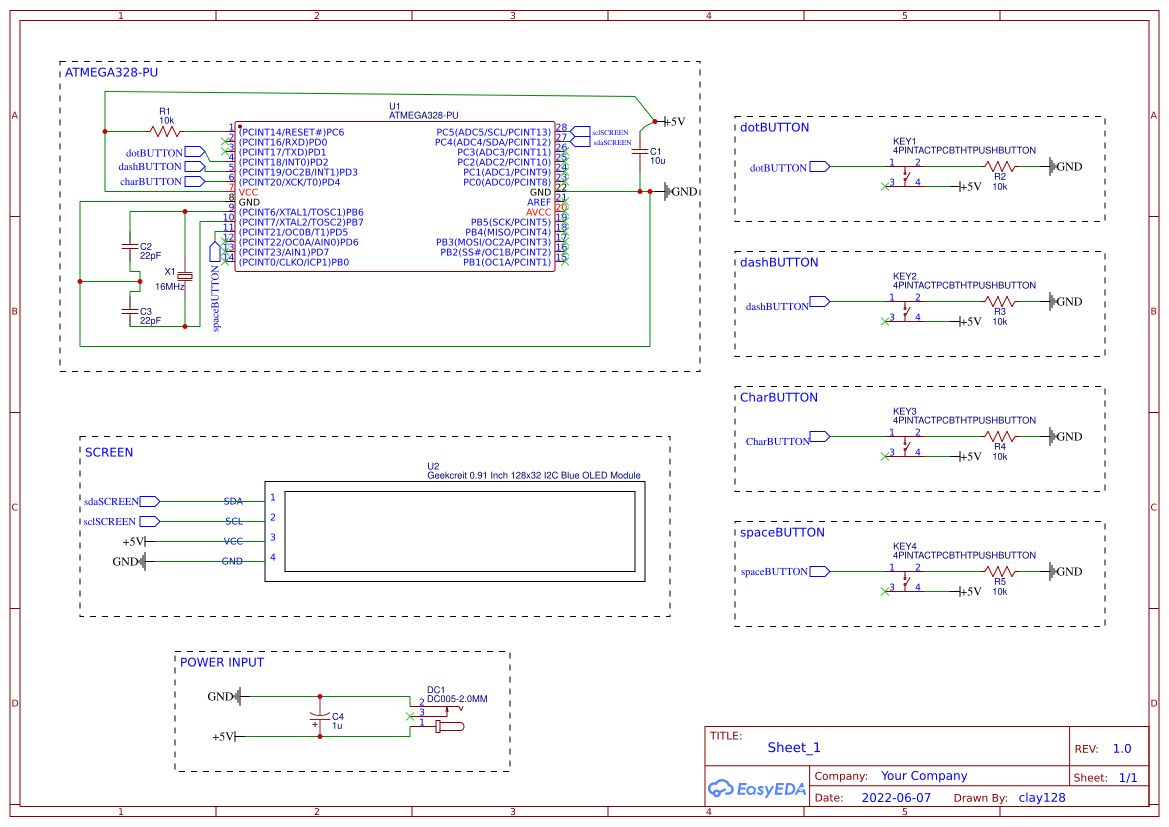This screenshot has width=1169, height=827.
Task: Select the KEY3 pushbutton symbol
Action: tap(905, 444)
